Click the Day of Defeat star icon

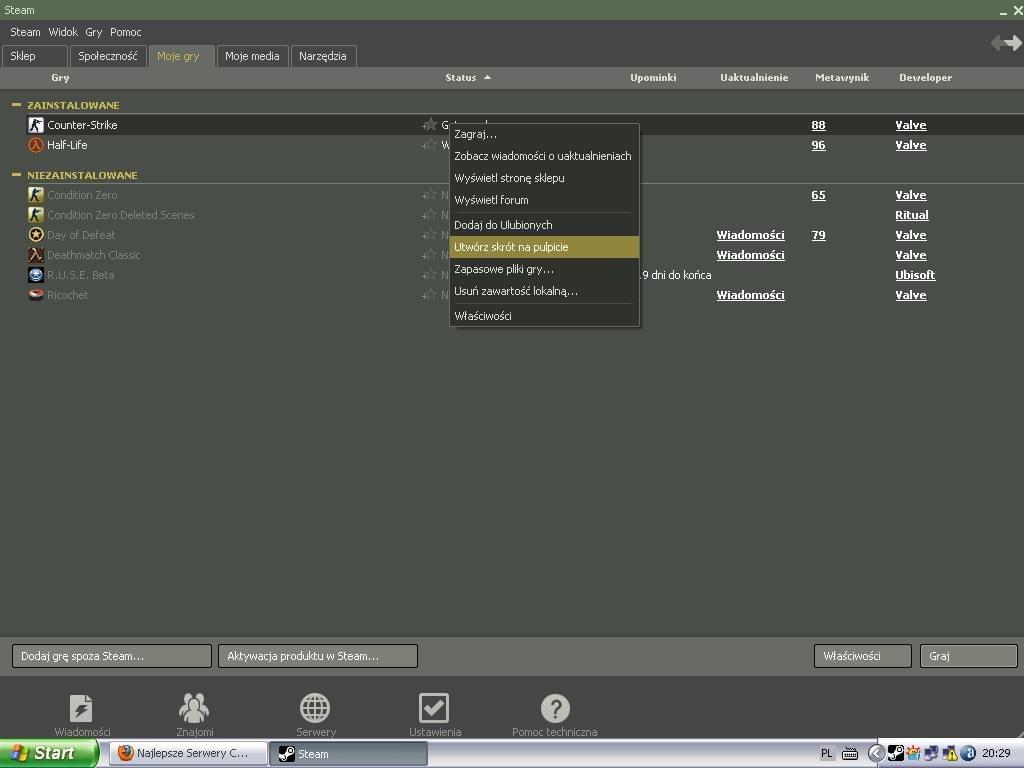tap(36, 235)
